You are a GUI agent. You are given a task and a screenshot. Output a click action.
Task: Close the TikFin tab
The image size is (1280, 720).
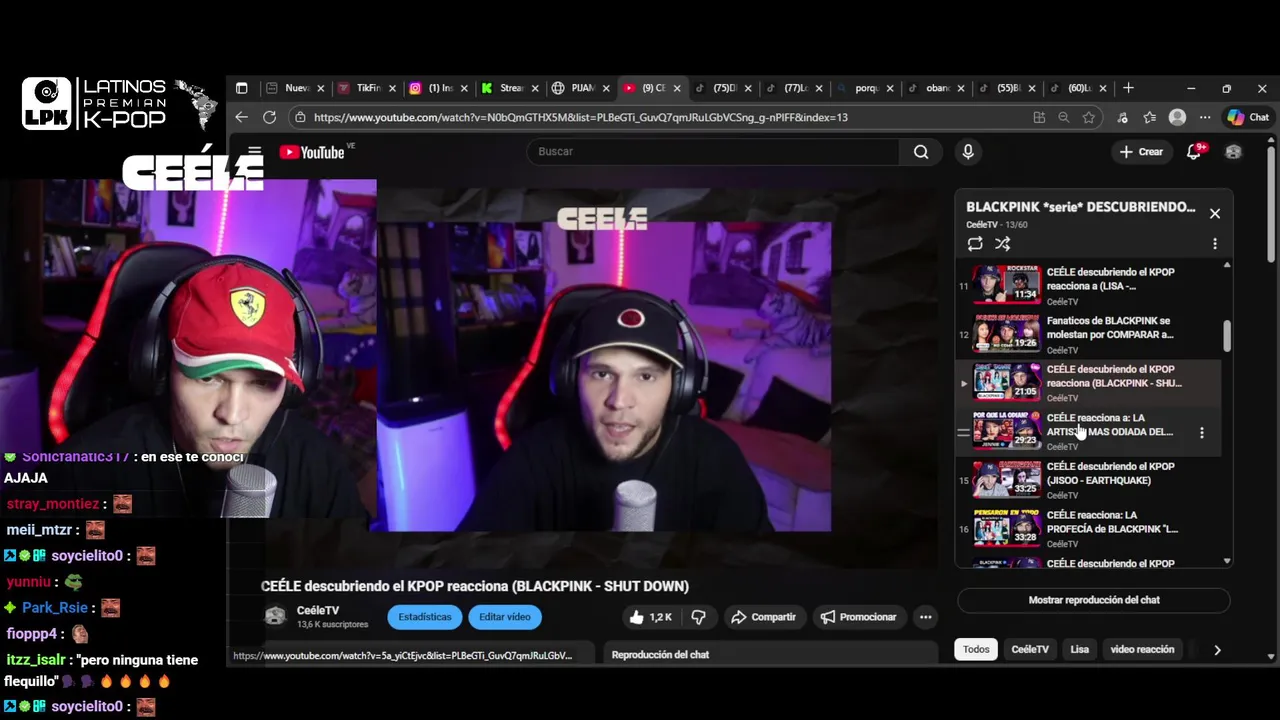click(392, 88)
